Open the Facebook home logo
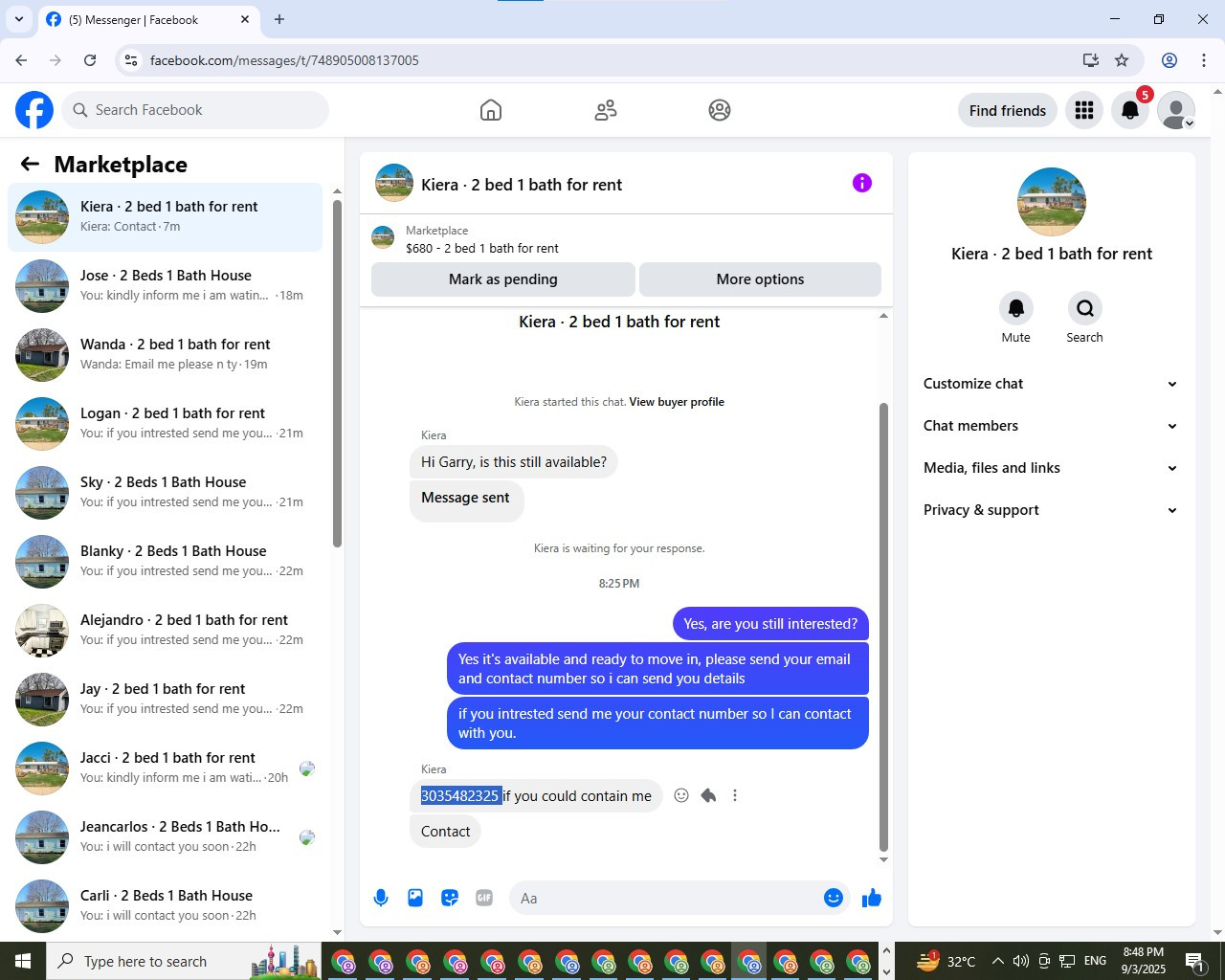This screenshot has width=1225, height=980. (x=34, y=110)
